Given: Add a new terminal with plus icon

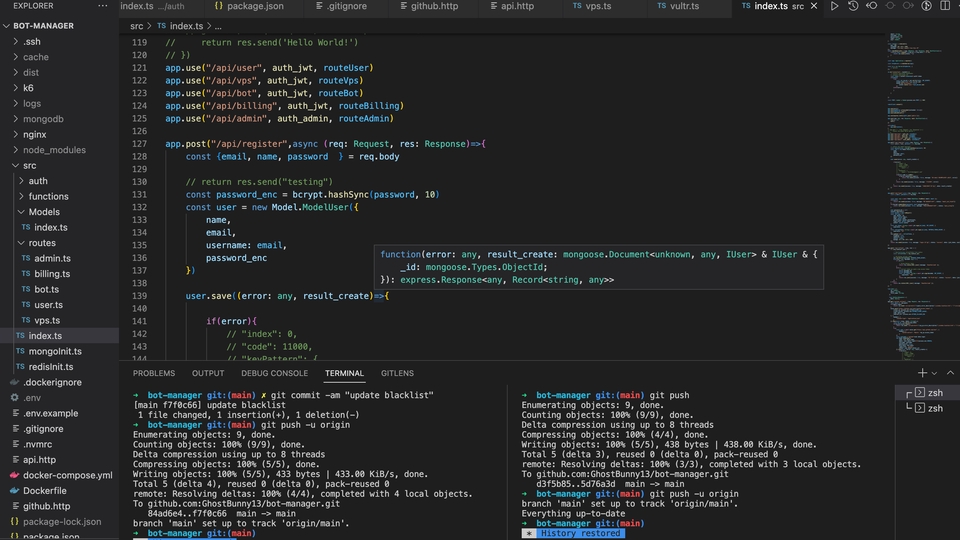Looking at the screenshot, I should point(922,373).
